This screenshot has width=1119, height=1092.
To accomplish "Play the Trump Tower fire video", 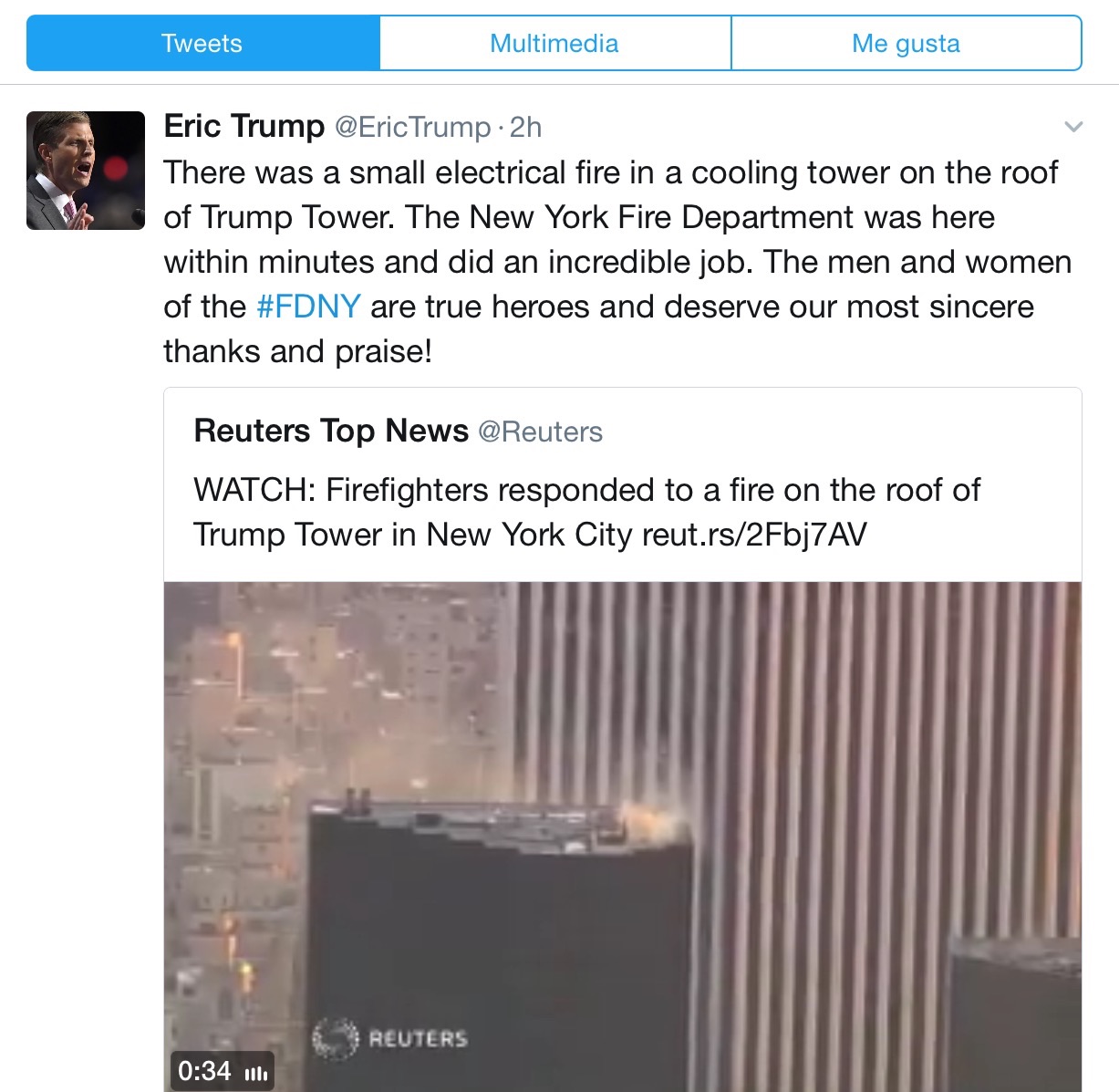I will click(623, 837).
